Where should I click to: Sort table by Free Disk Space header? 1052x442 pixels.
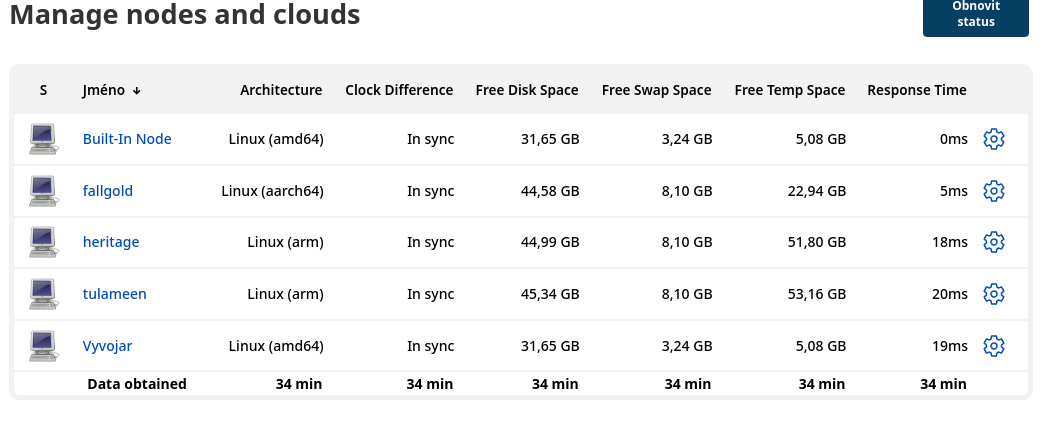[527, 90]
